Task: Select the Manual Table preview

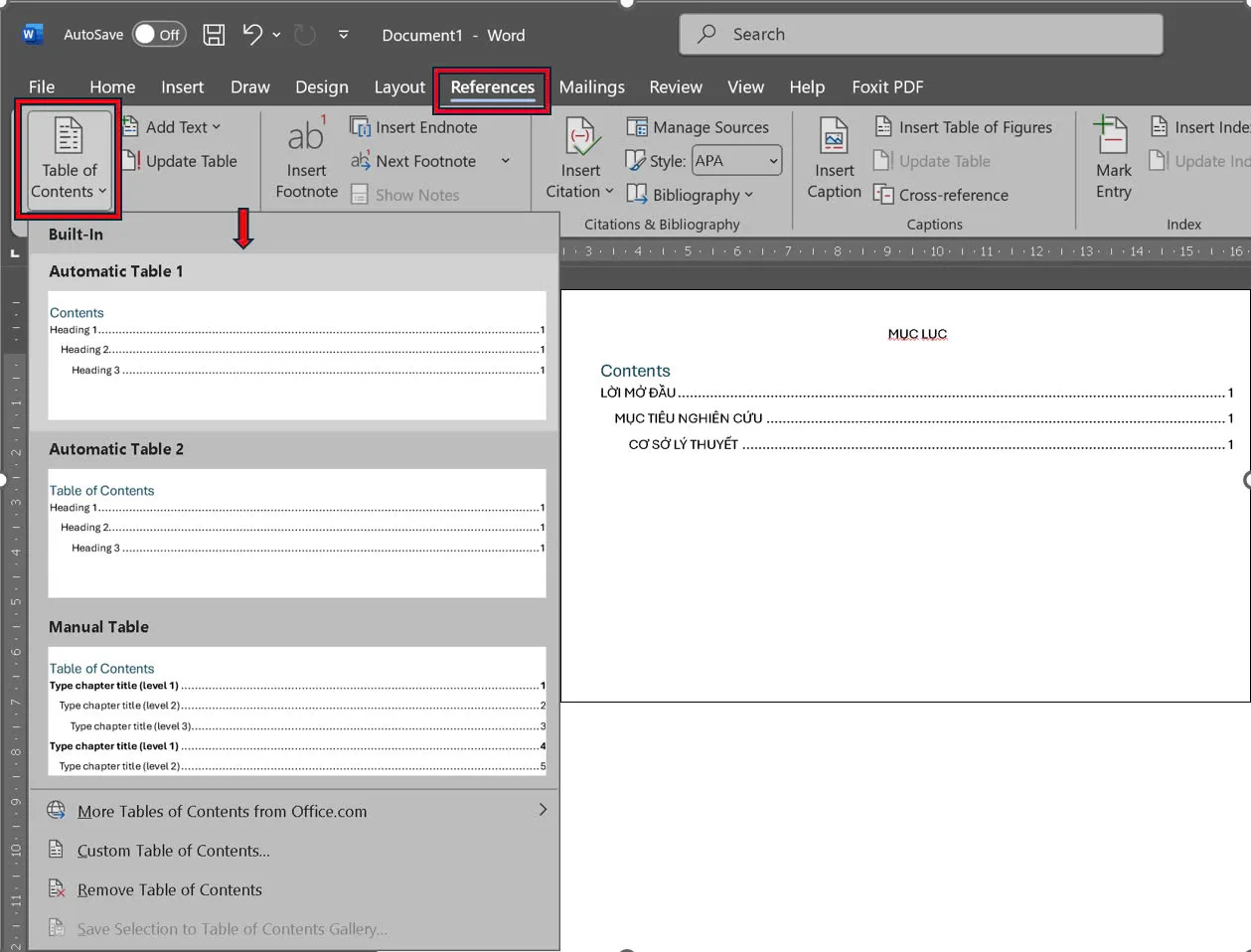Action: click(x=296, y=711)
